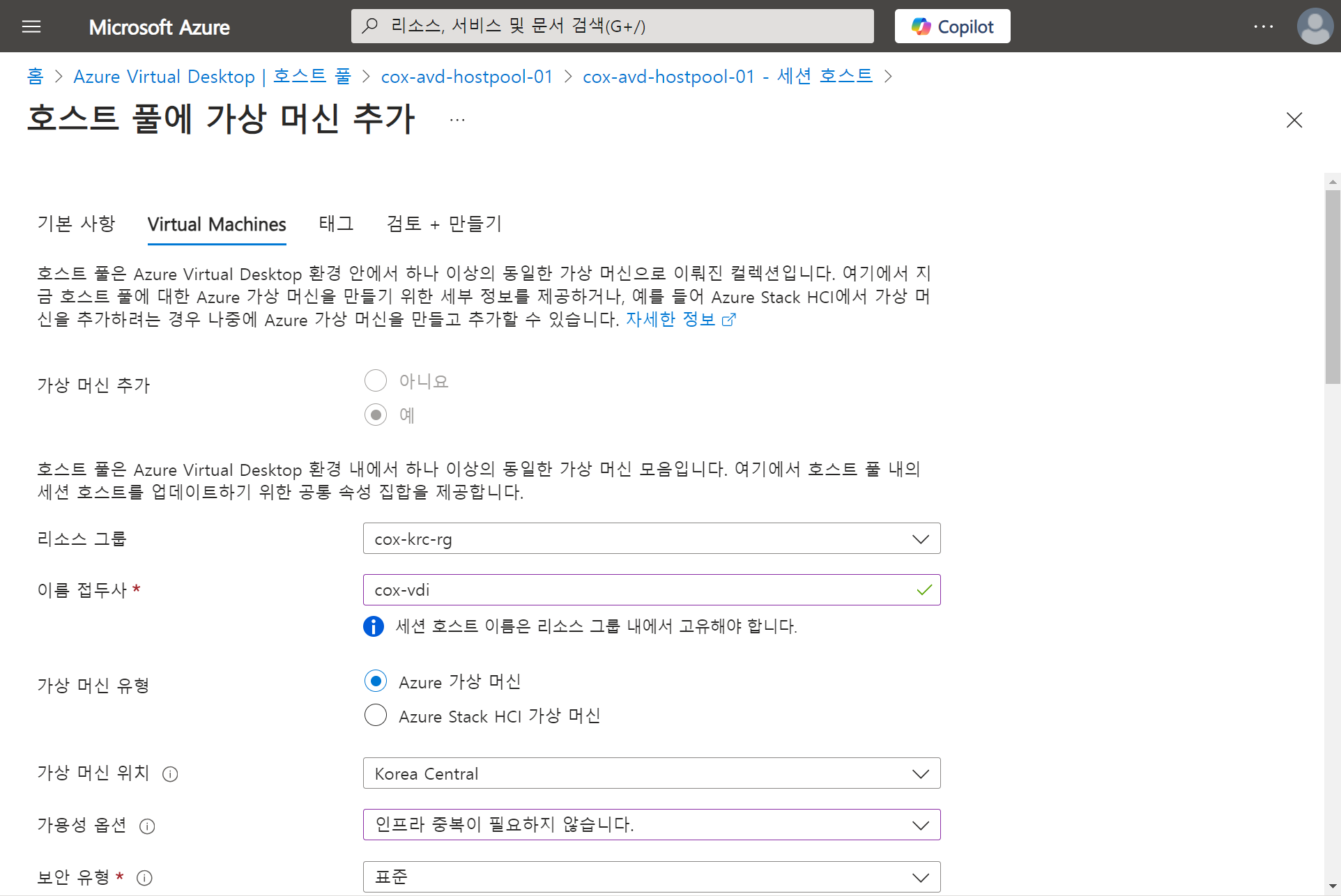
Task: Open the more options ellipsis in header
Action: tap(1263, 26)
